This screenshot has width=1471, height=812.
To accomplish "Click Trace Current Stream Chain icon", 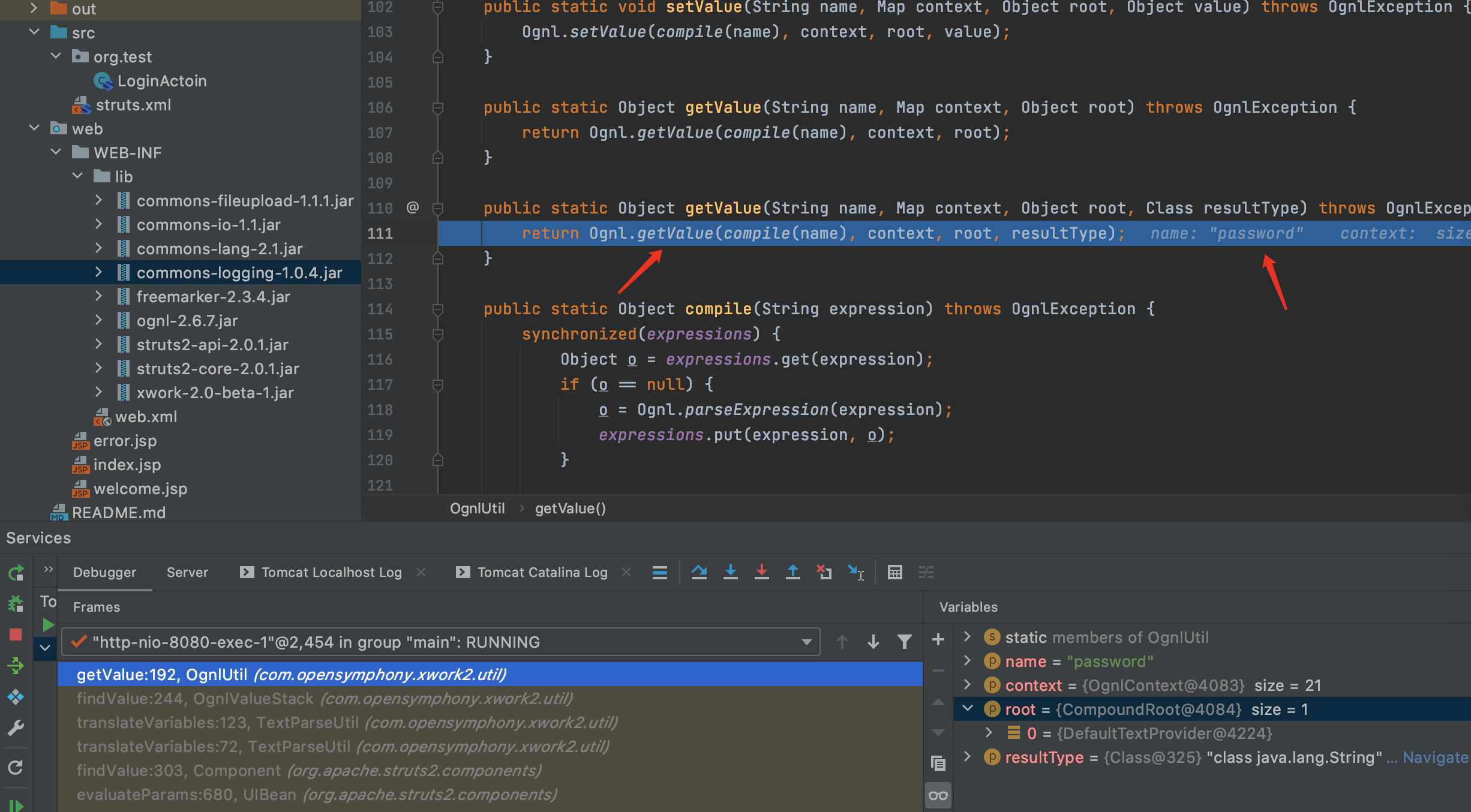I will 926,572.
